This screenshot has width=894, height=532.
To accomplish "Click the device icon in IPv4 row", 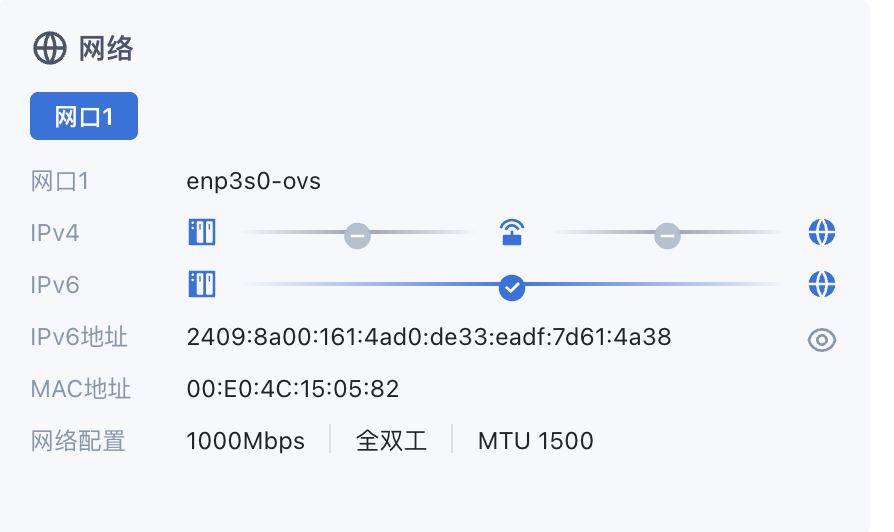I will (202, 233).
